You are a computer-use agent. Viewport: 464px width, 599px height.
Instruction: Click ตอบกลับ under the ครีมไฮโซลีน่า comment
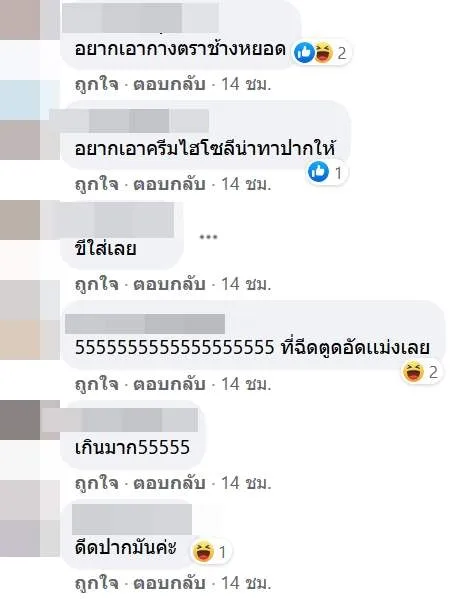point(169,185)
